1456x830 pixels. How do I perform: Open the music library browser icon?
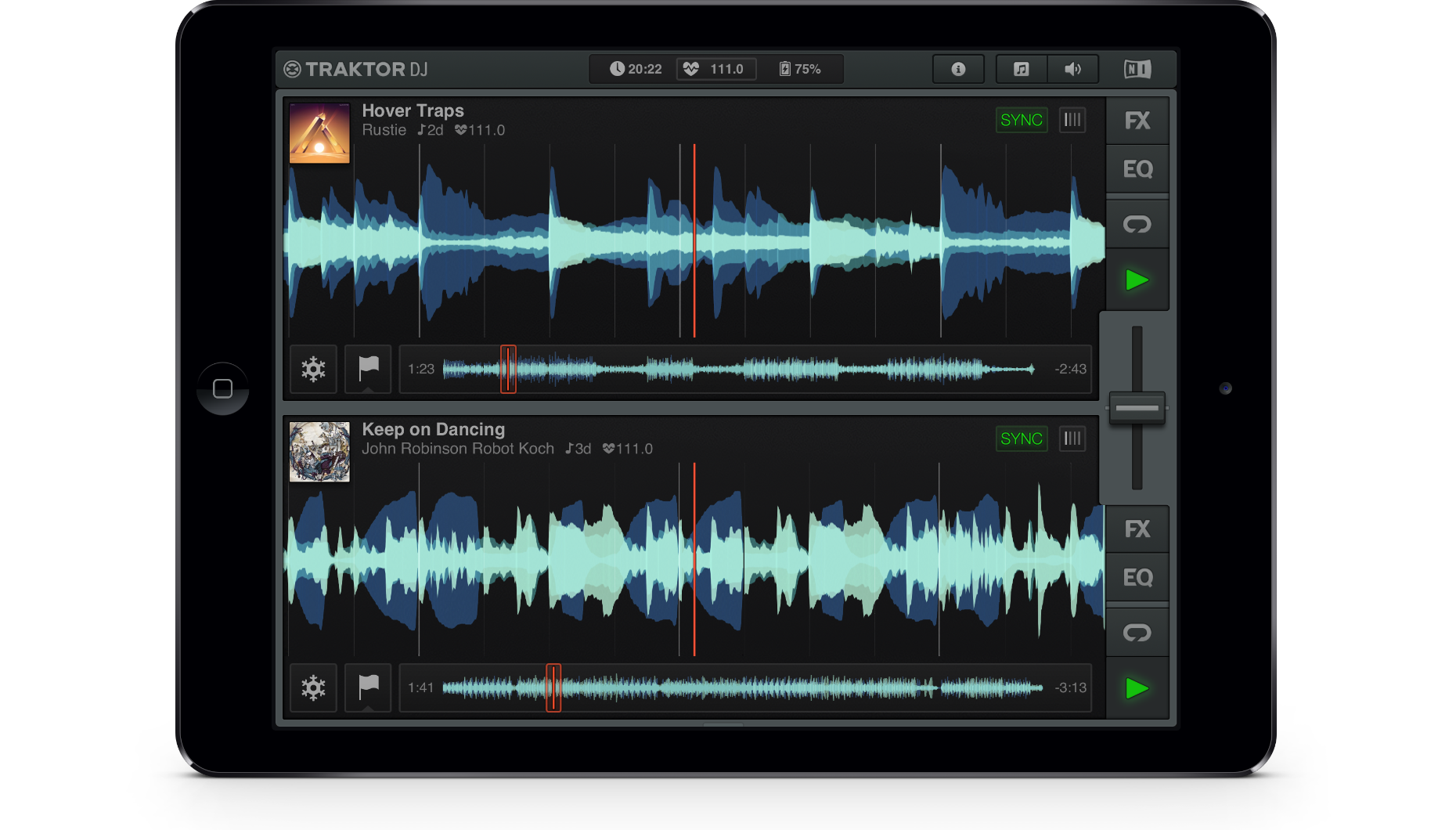pyautogui.click(x=1021, y=69)
